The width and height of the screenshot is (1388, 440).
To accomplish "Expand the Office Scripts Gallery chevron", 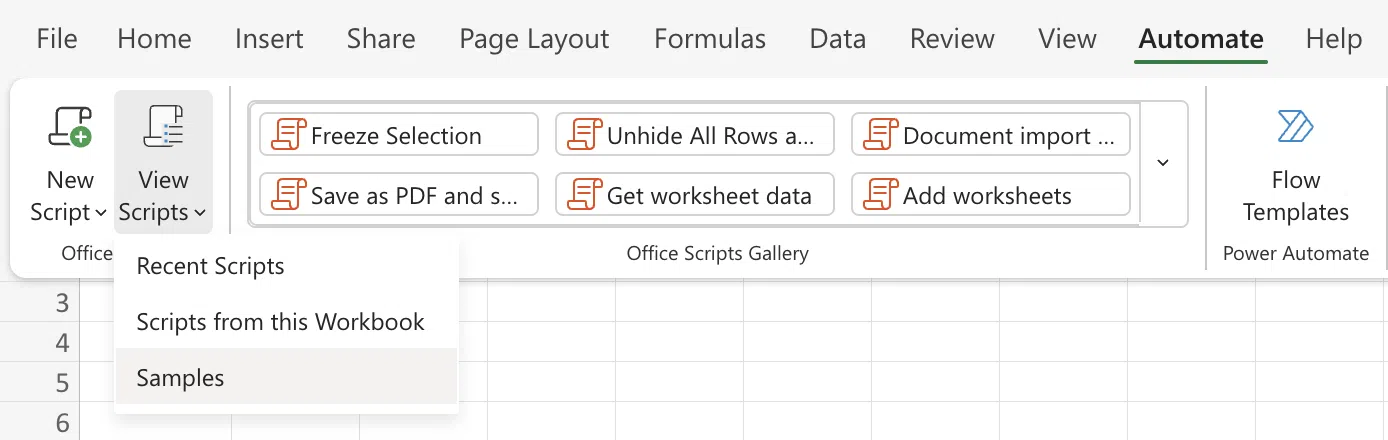I will (1163, 163).
